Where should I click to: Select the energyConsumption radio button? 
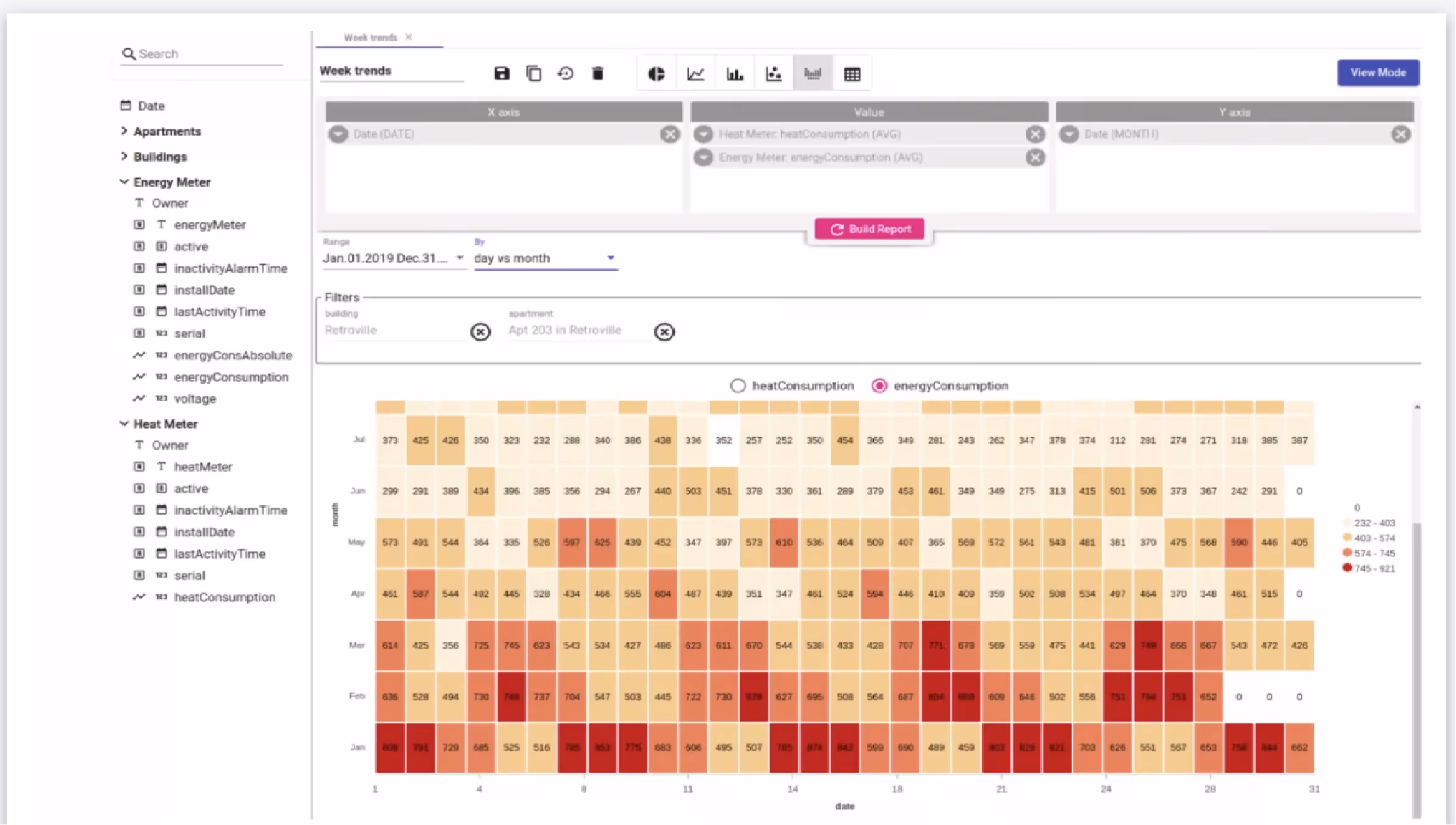879,386
